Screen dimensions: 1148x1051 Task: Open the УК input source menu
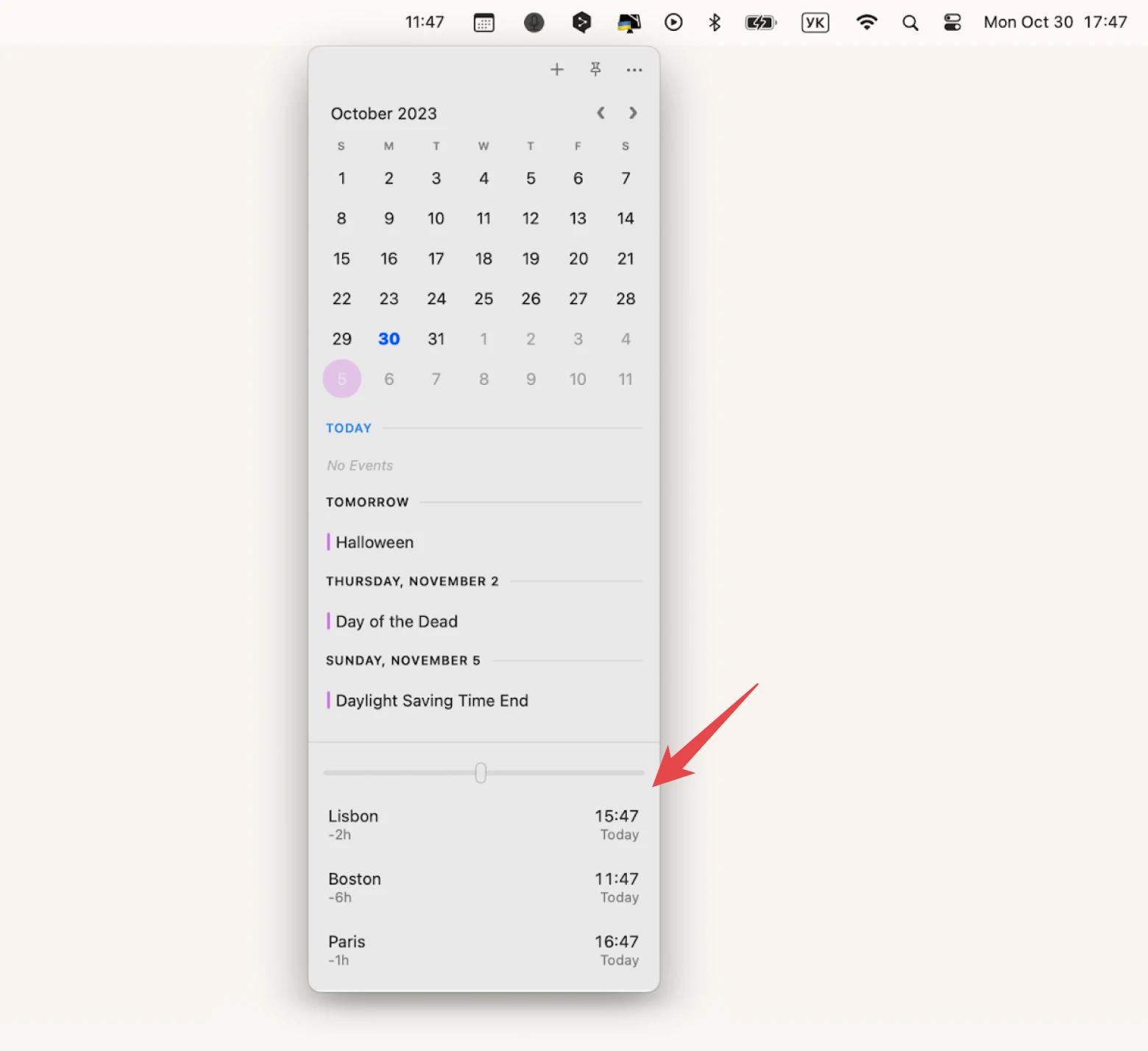pos(815,23)
